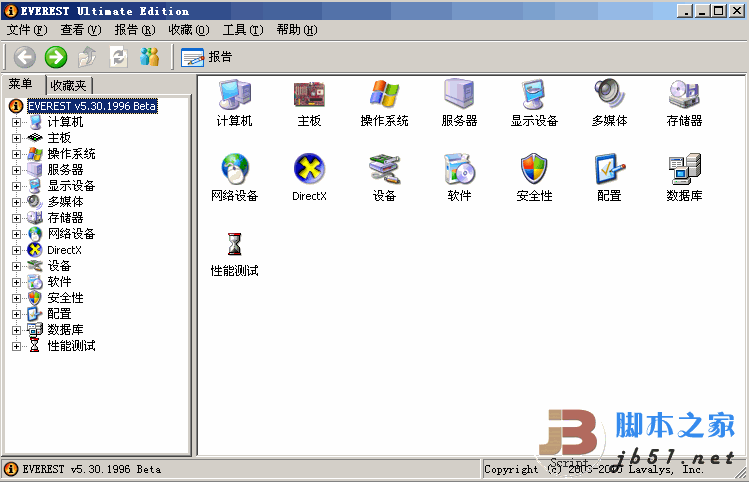Minimize the EVEREST window
Image resolution: width=749 pixels, height=482 pixels.
pyautogui.click(x=701, y=11)
